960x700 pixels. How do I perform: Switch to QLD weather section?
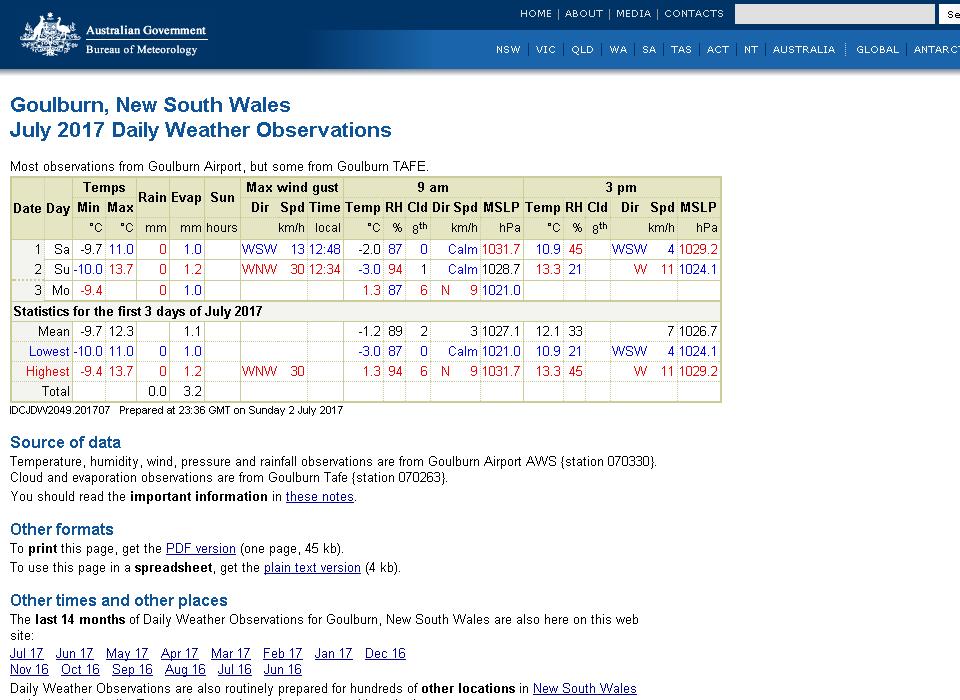582,50
